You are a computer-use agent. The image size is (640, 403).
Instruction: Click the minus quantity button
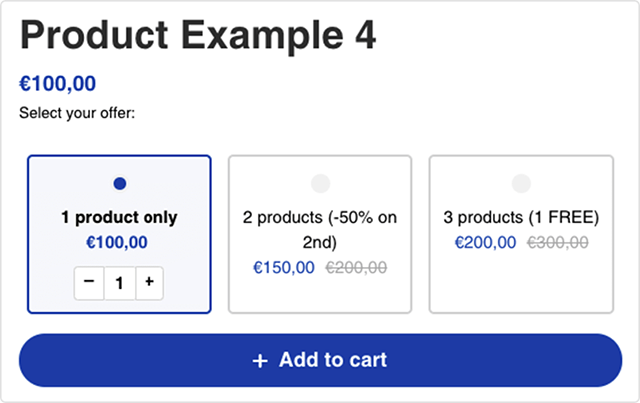coord(89,283)
